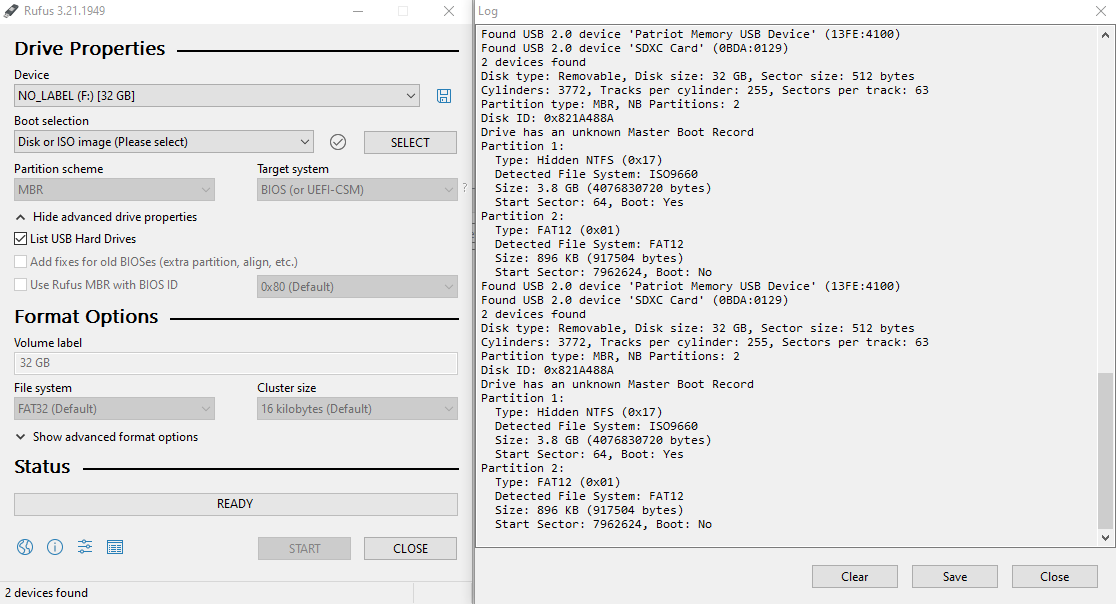1116x604 pixels.
Task: Click the Log scrollbar down arrow
Action: click(1105, 538)
